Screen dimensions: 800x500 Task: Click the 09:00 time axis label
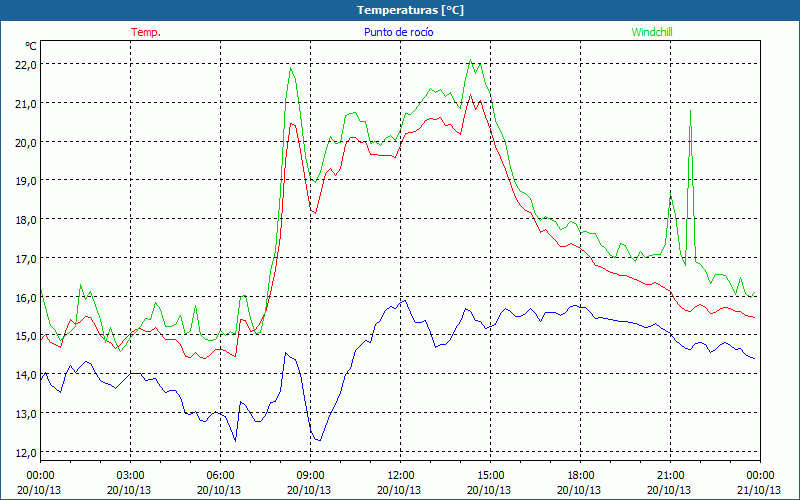click(x=310, y=475)
